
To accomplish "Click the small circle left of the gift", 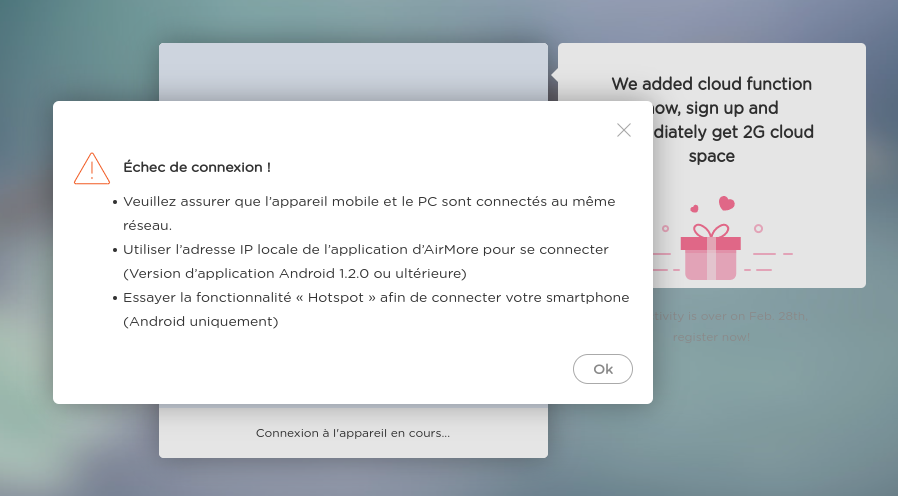I will [665, 228].
